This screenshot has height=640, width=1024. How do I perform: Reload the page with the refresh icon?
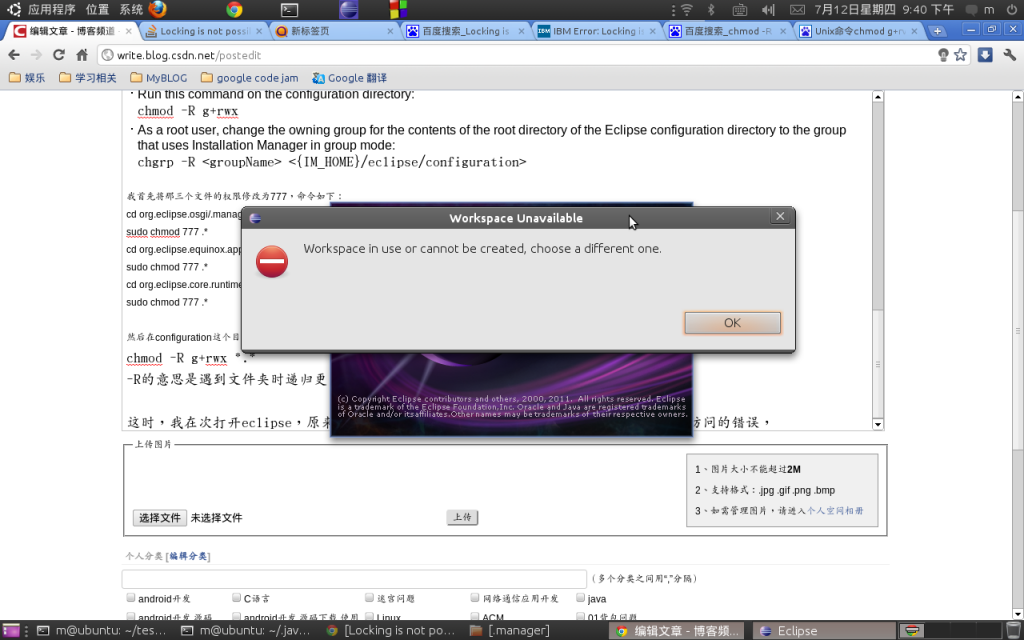(59, 56)
